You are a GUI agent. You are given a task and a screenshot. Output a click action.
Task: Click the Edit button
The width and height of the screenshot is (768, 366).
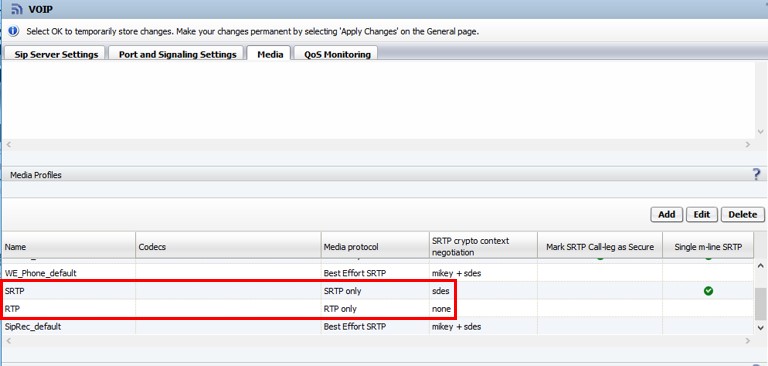pos(702,214)
